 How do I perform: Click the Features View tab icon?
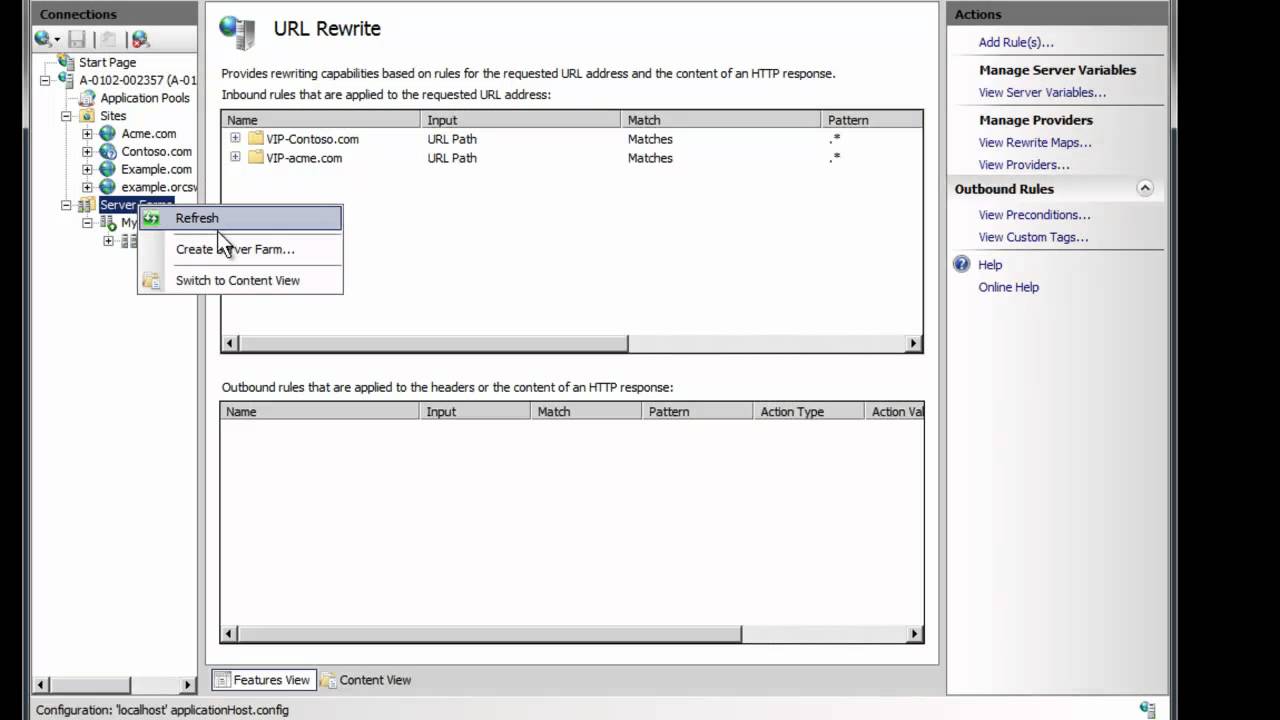[222, 680]
